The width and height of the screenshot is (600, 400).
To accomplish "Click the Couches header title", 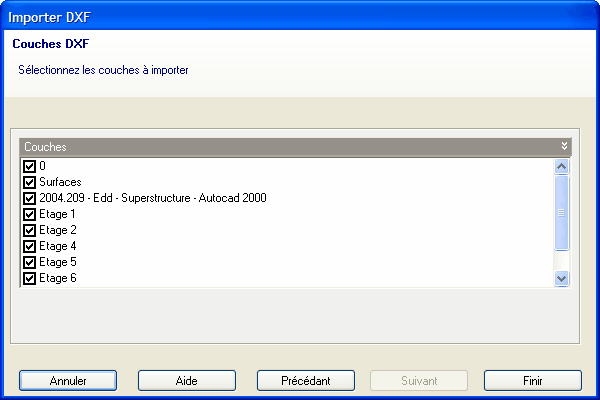I will pyautogui.click(x=45, y=146).
